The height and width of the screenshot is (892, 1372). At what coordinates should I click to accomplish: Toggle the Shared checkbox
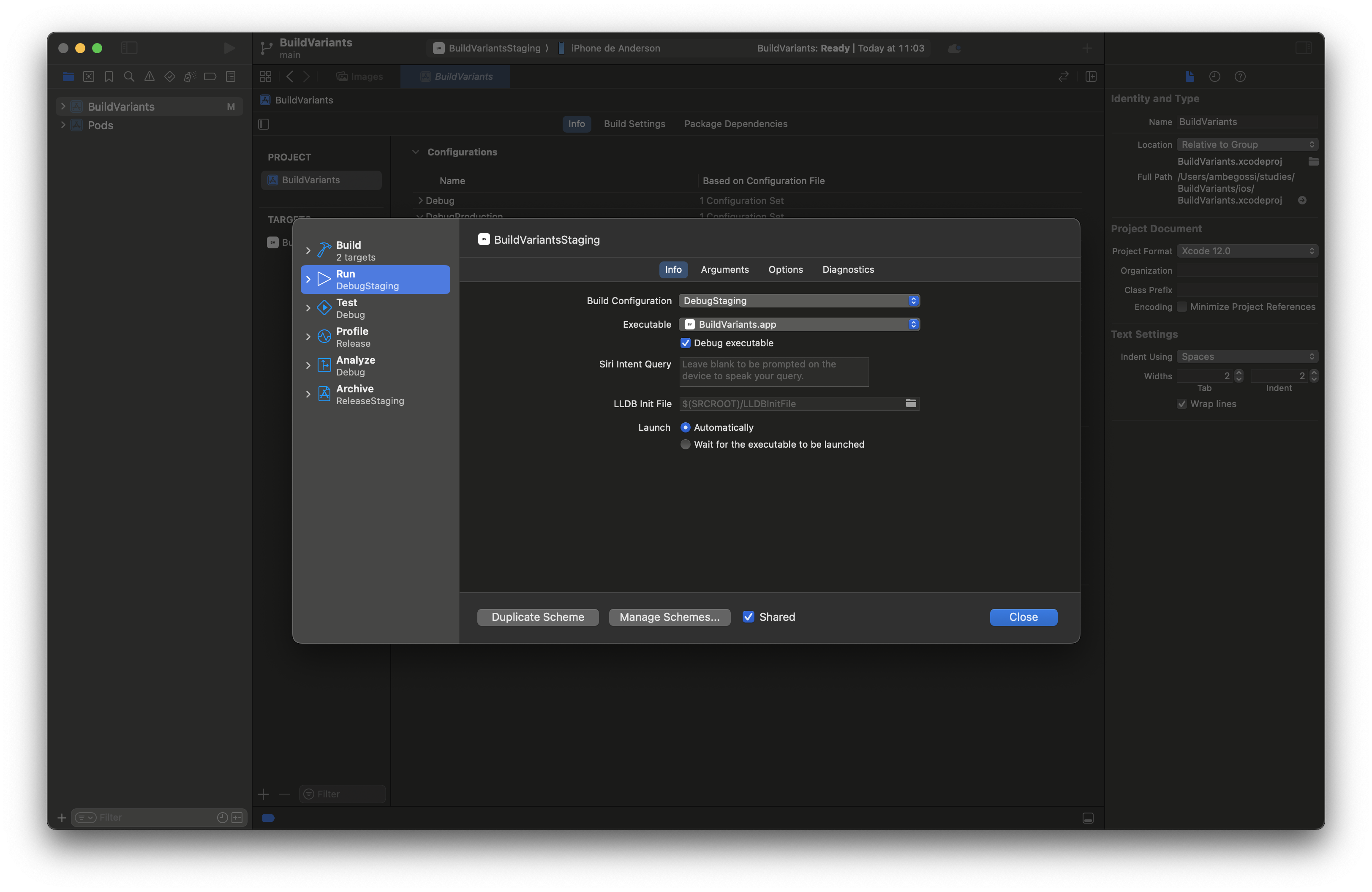[x=748, y=617]
